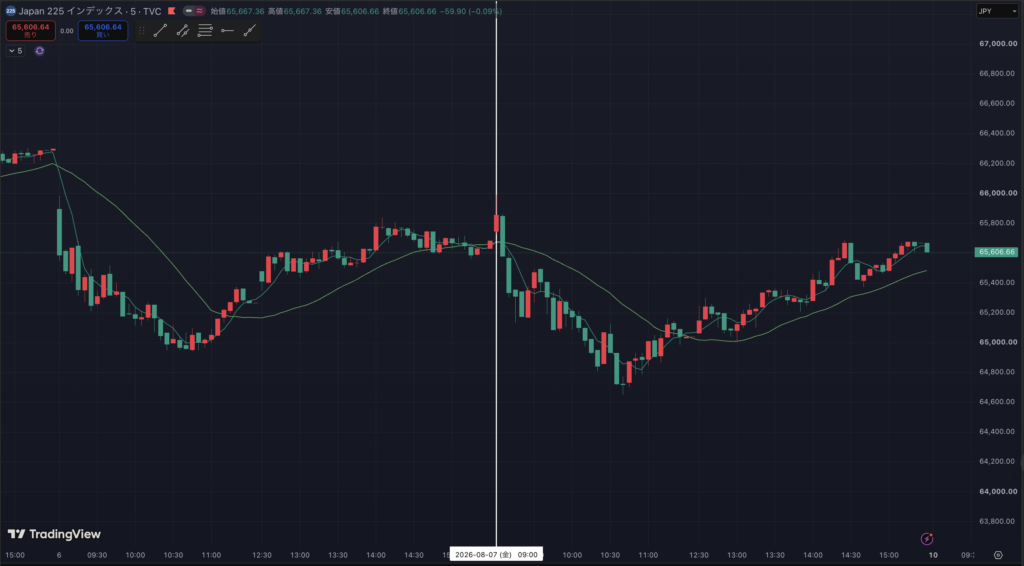Open the JPY currency dropdown
1024x566 pixels.
click(997, 11)
